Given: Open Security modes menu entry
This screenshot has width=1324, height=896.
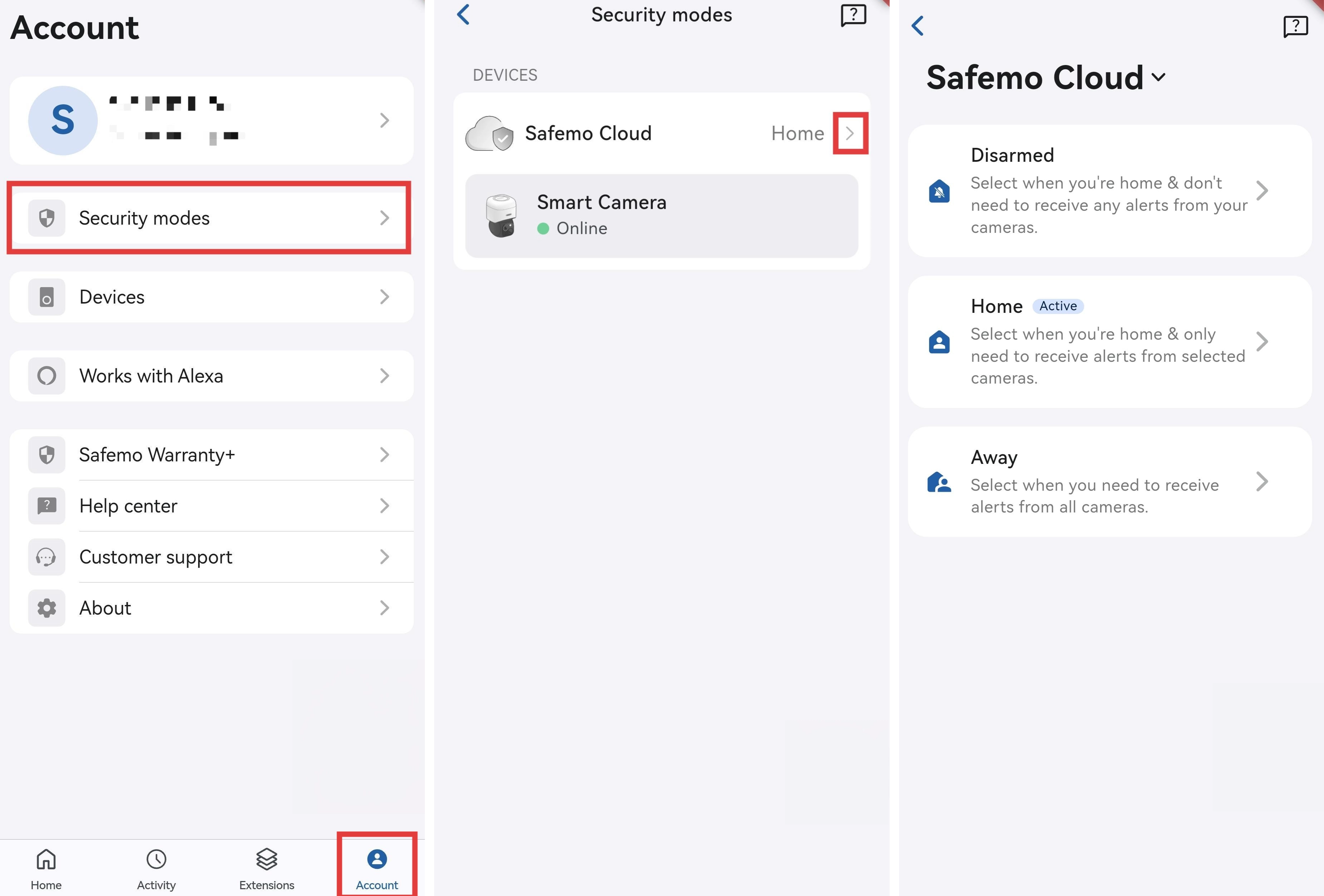Looking at the screenshot, I should coord(211,218).
